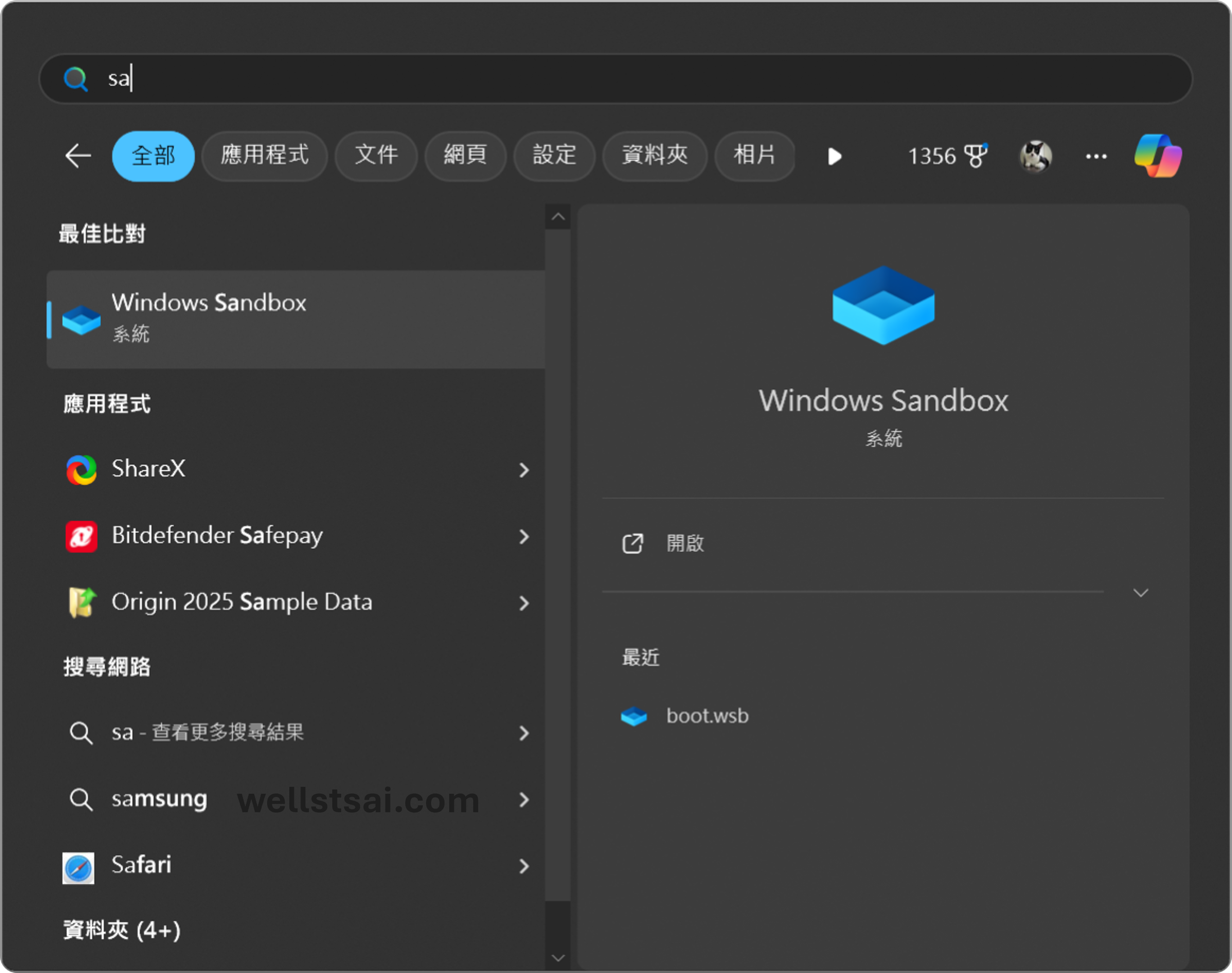Select the 文件 filter tab

click(376, 156)
